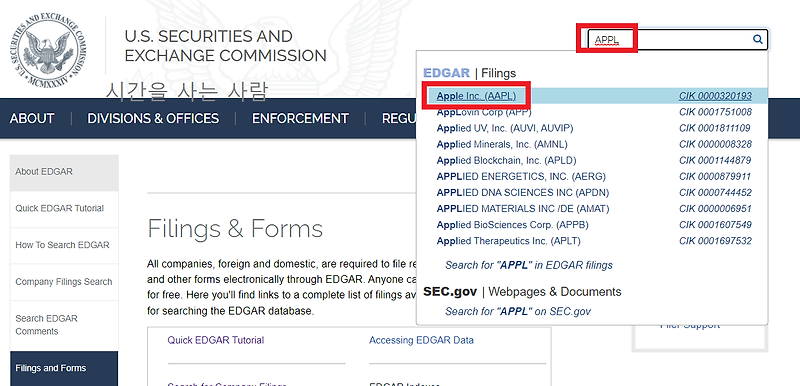The width and height of the screenshot is (800, 386).
Task: Click SEC.gov | Webpages & Documents heading
Action: (x=522, y=292)
